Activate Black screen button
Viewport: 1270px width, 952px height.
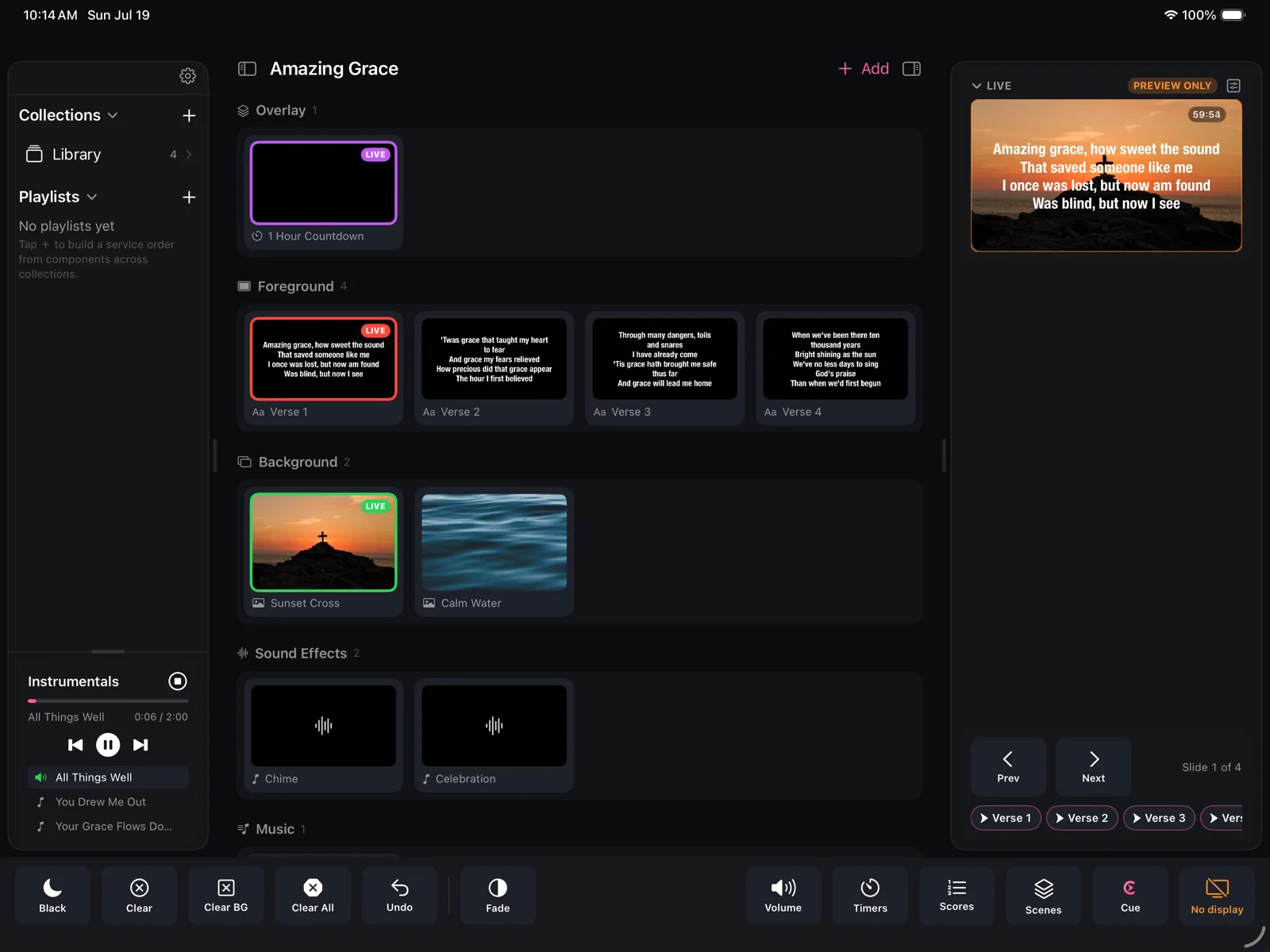52,895
